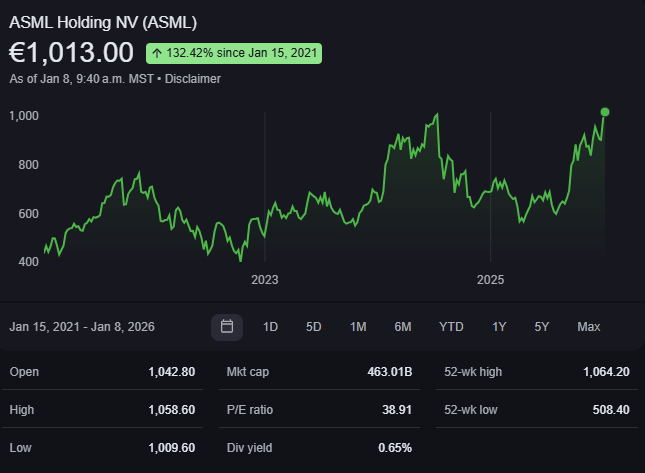Open the Disclaimer link
This screenshot has width=645, height=473.
[193, 79]
